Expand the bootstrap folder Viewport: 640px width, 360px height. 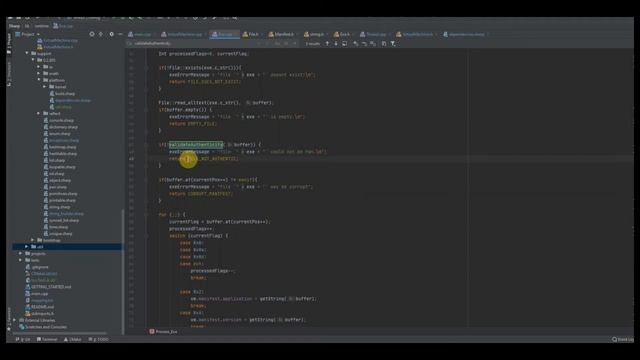[x=33, y=240]
